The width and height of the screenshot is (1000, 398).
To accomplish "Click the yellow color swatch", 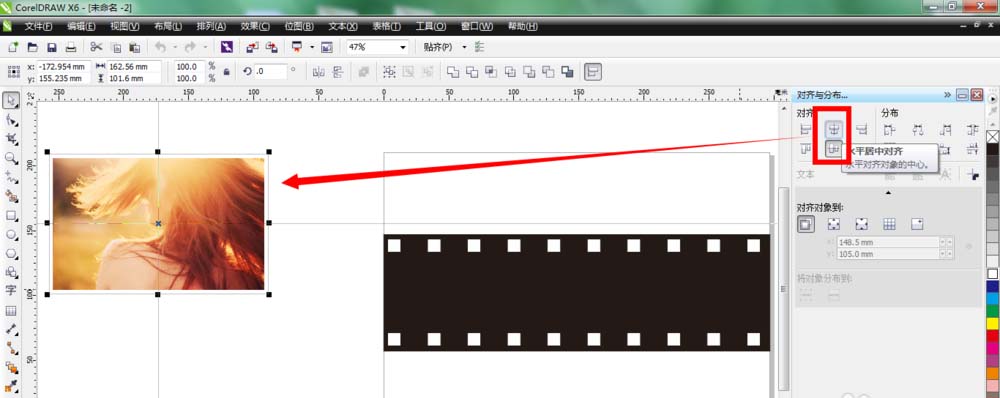I will (x=992, y=323).
